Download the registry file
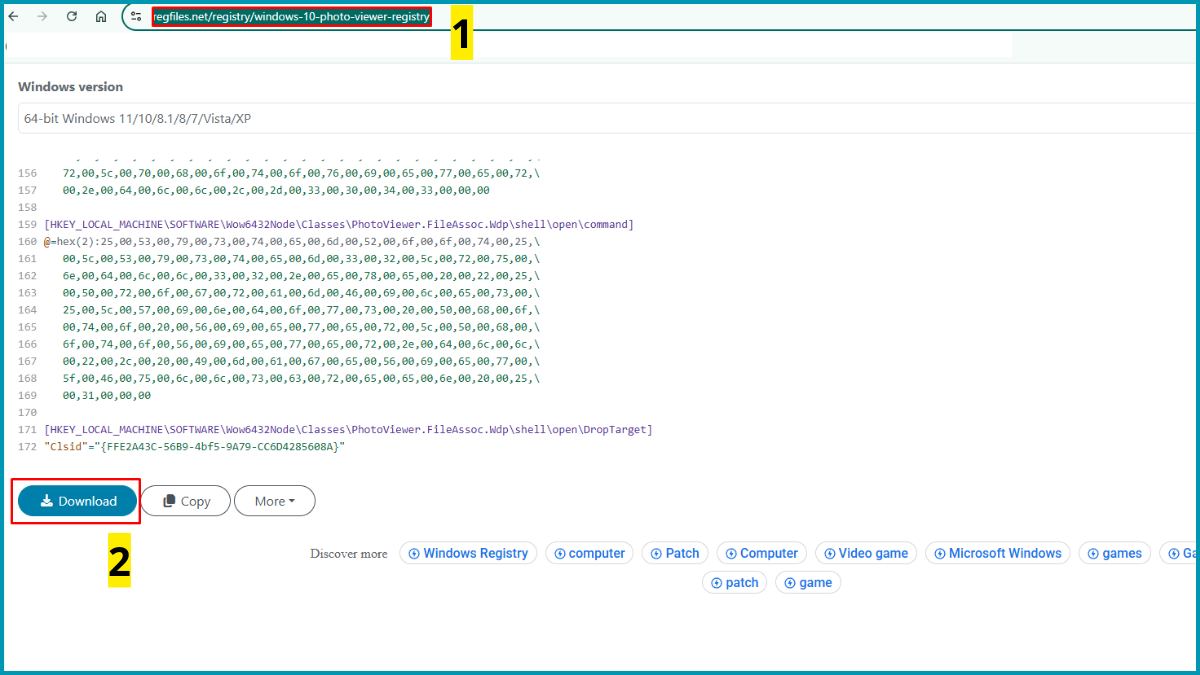1200x675 pixels. tap(78, 501)
